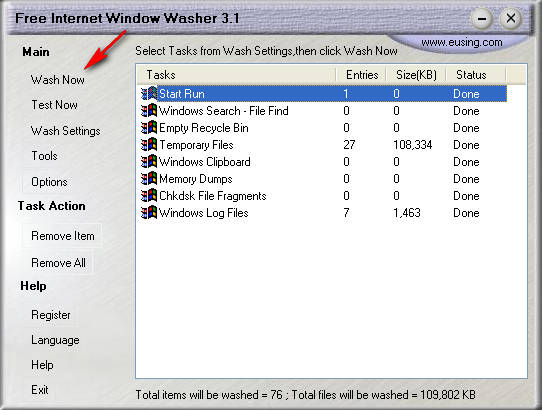The width and height of the screenshot is (542, 410).
Task: Click the Windows Search - File Find icon
Action: click(149, 111)
